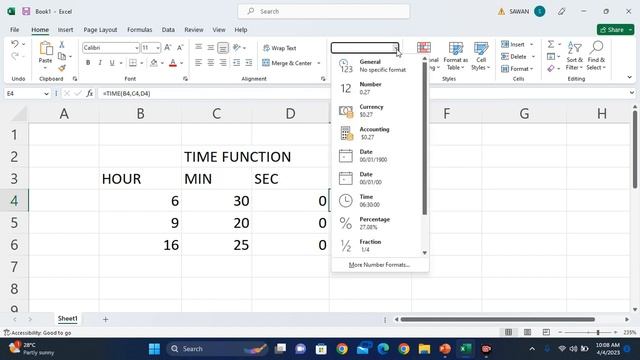Click the Borders icon

(x=133, y=63)
